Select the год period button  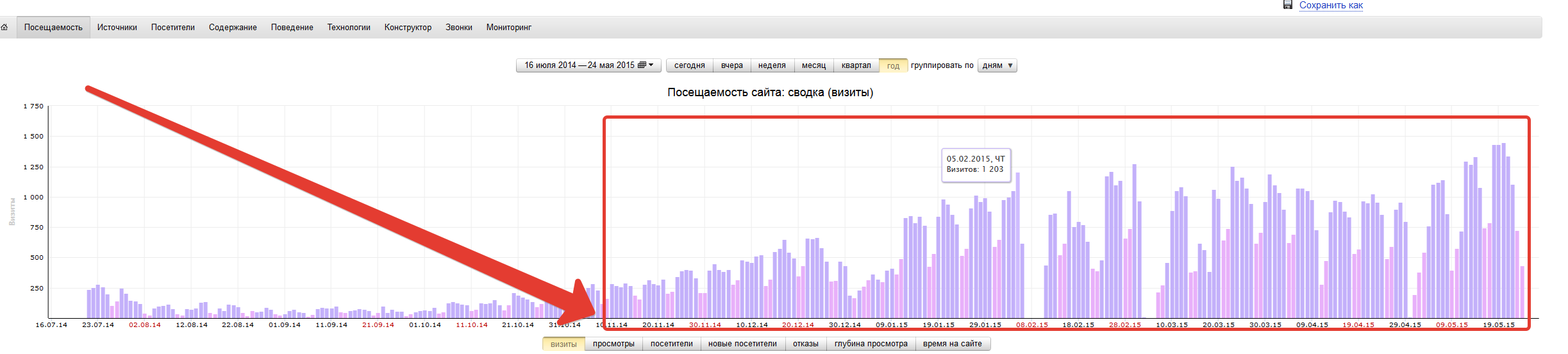pos(893,65)
